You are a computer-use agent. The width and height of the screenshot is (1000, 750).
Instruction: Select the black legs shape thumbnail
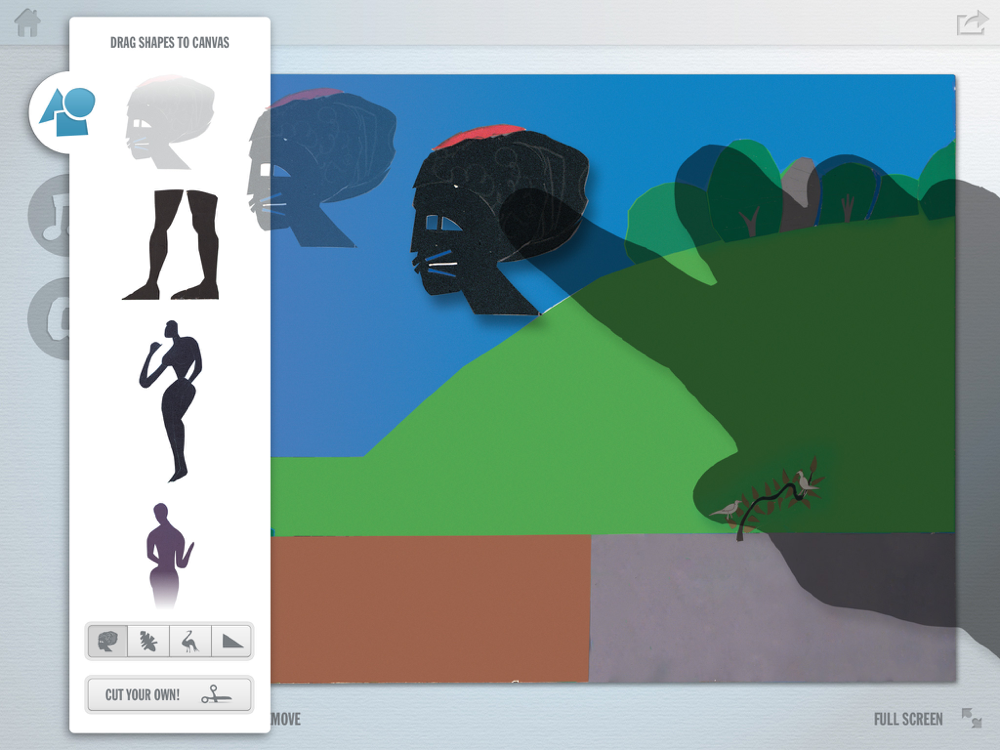pos(170,245)
